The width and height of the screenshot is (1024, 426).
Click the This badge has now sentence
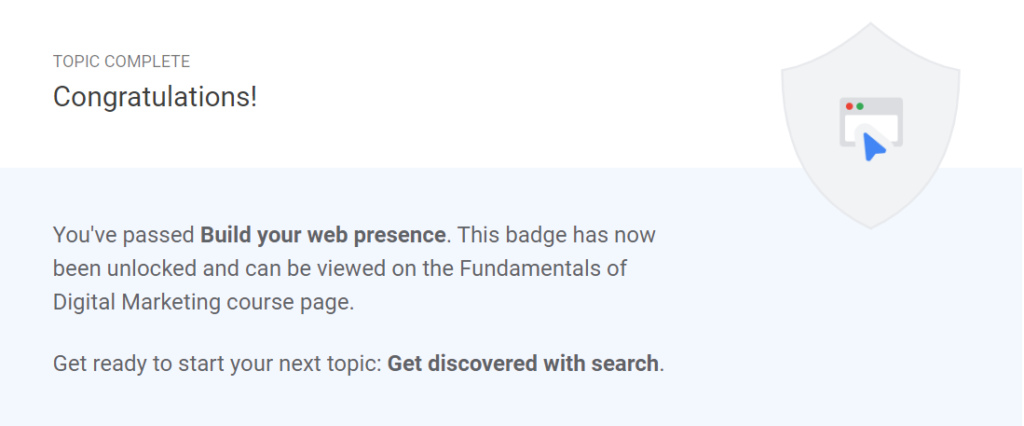[x=556, y=235]
